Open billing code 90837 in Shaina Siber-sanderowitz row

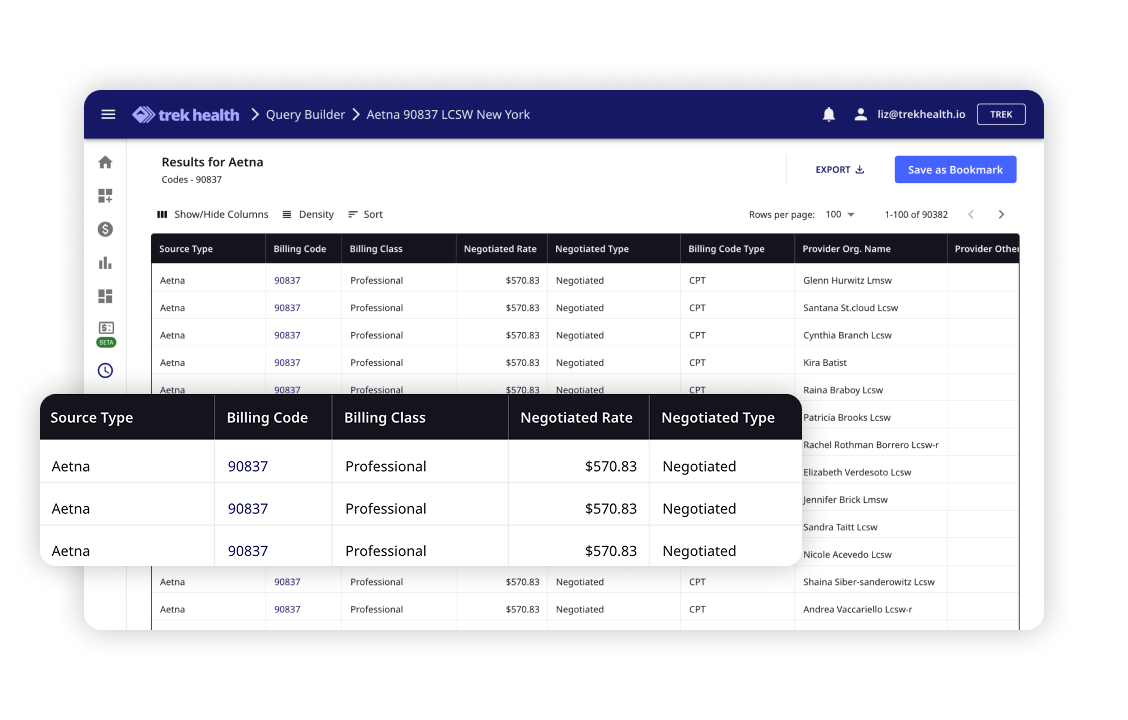(x=287, y=582)
